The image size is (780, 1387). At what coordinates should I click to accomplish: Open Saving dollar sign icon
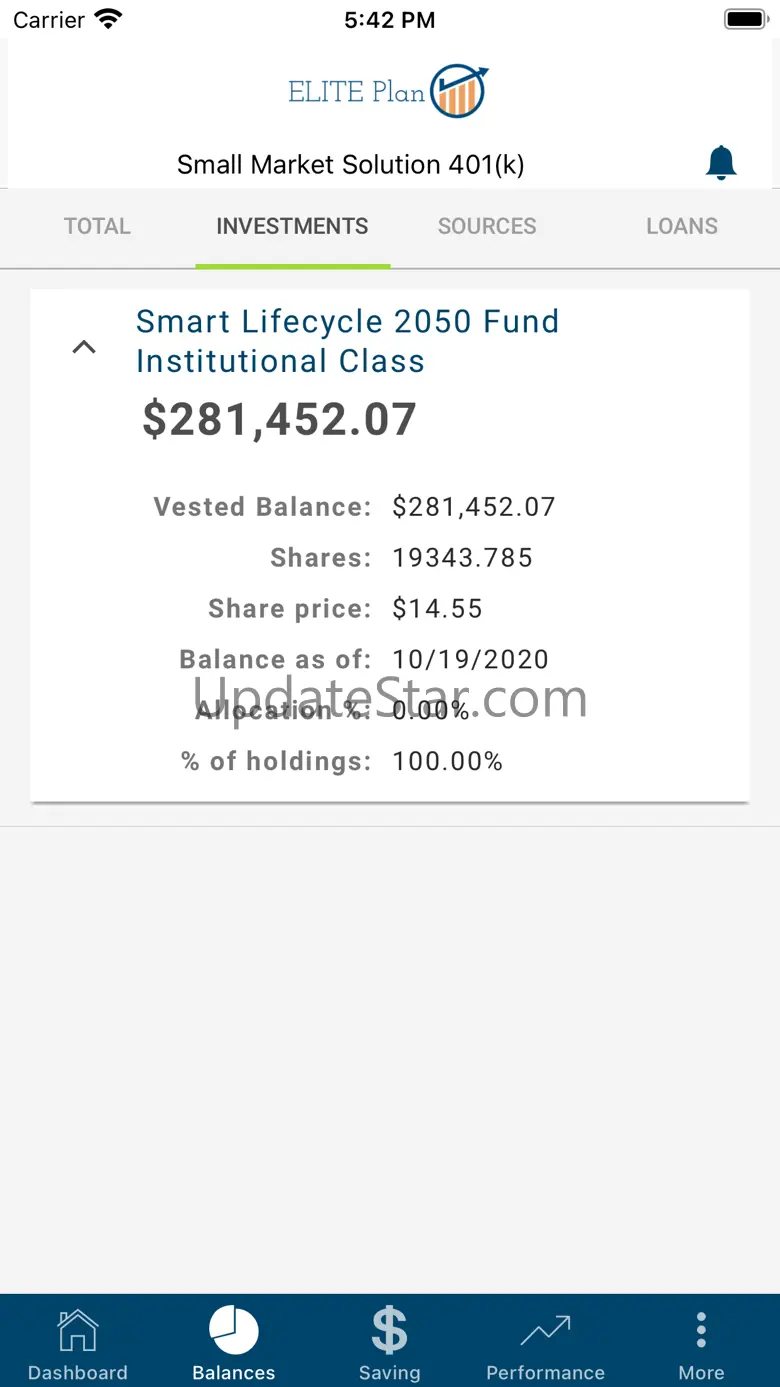pos(389,1331)
